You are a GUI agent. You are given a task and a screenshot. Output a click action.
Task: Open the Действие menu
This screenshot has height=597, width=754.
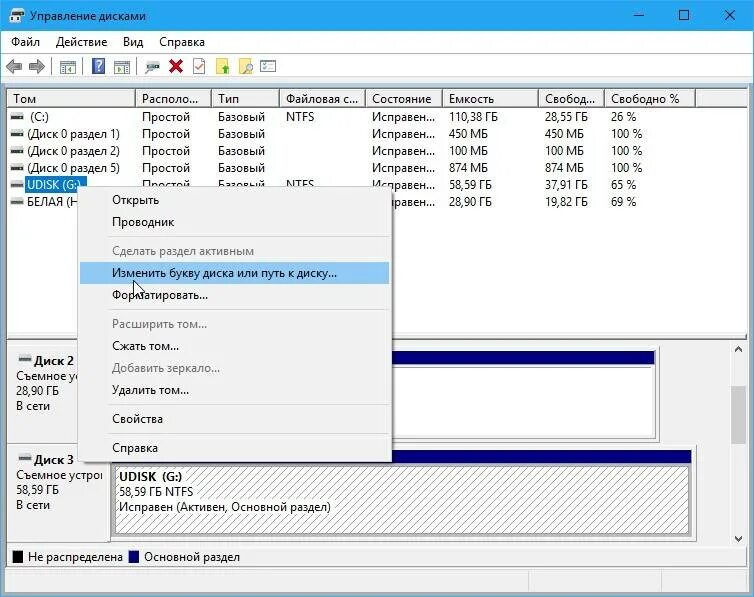coord(81,42)
